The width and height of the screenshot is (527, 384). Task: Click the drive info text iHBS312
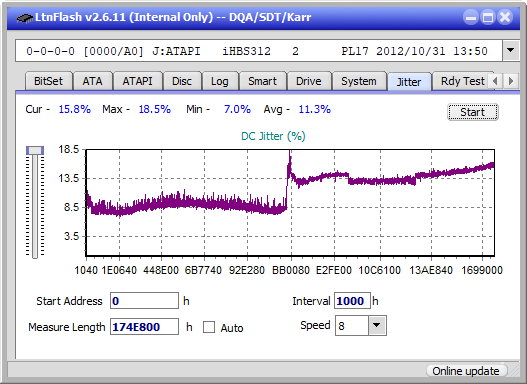(246, 51)
